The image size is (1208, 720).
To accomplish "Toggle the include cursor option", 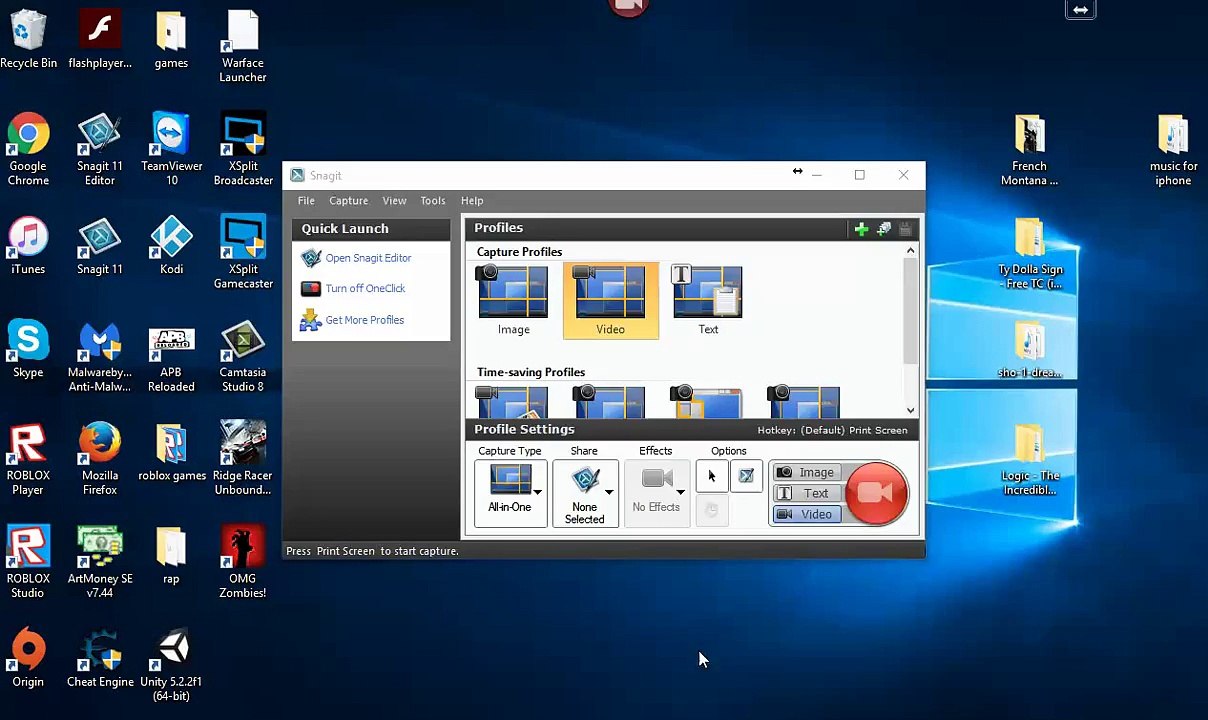I will click(x=712, y=477).
